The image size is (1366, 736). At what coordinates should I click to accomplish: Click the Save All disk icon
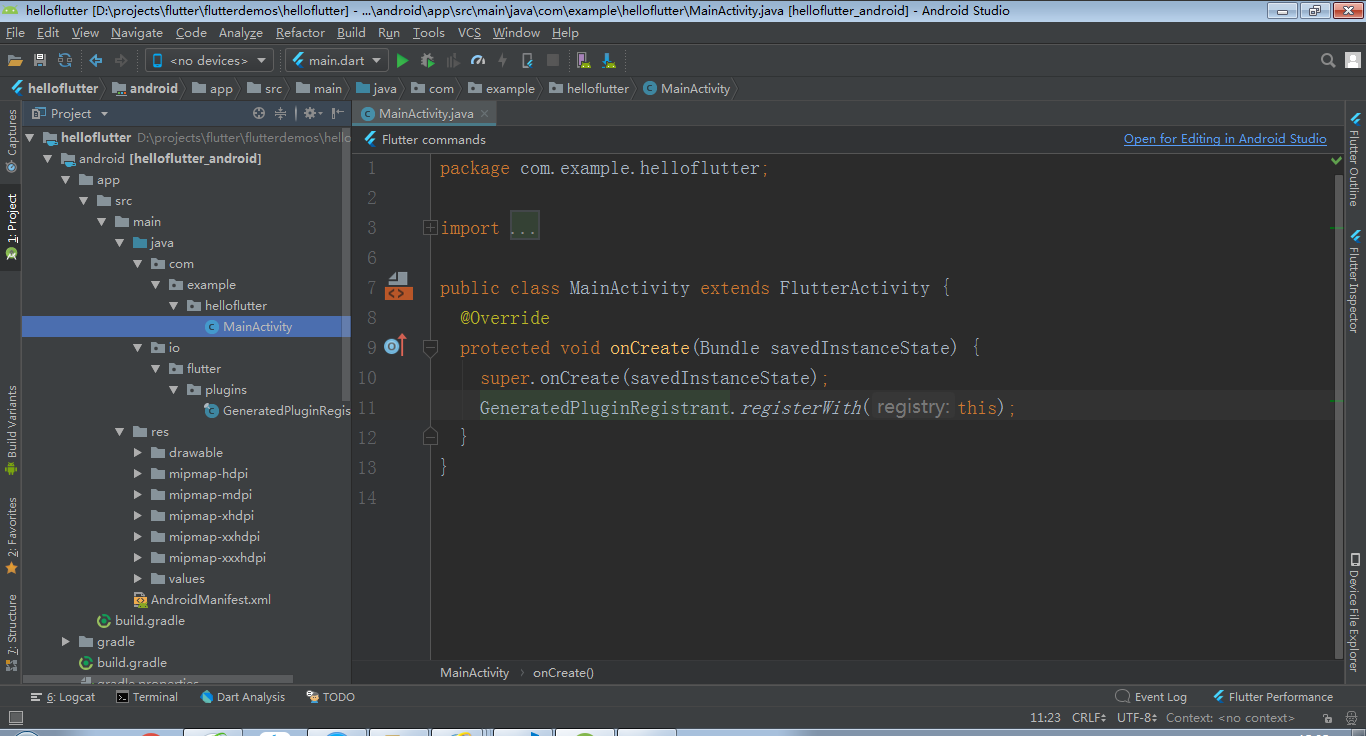[x=40, y=60]
